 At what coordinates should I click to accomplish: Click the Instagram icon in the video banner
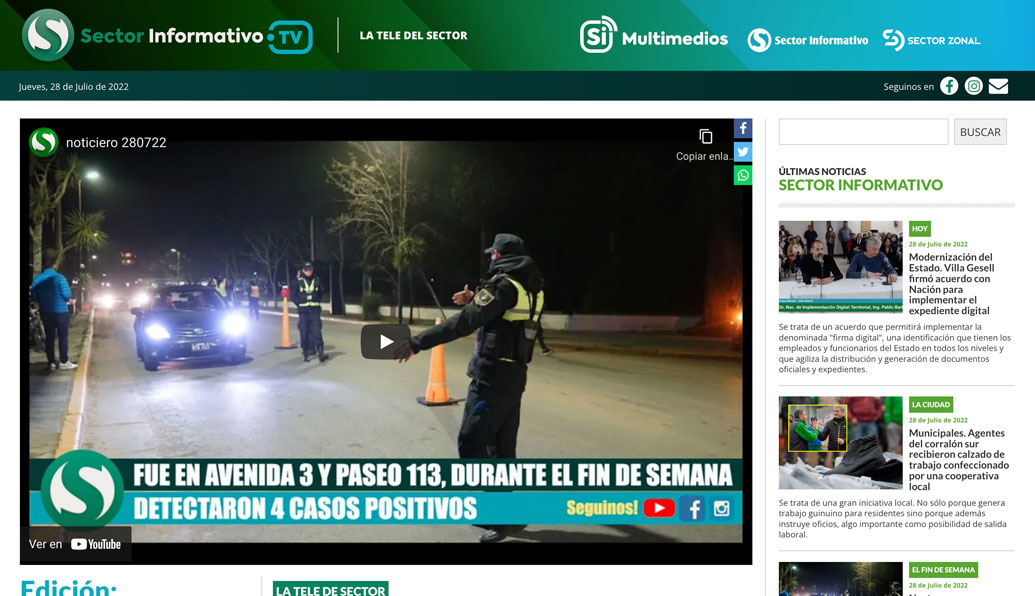(722, 508)
